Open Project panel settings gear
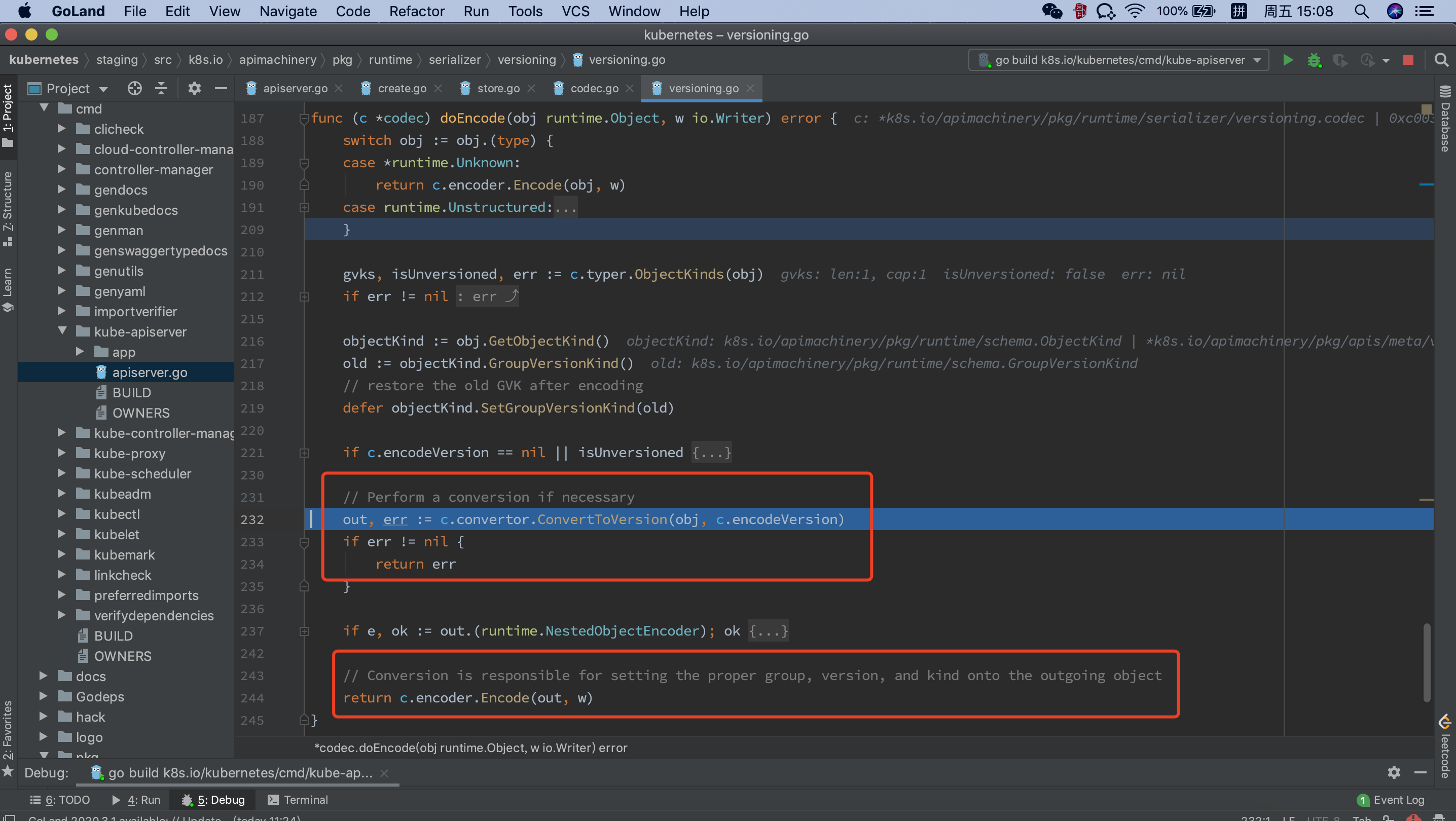 194,88
